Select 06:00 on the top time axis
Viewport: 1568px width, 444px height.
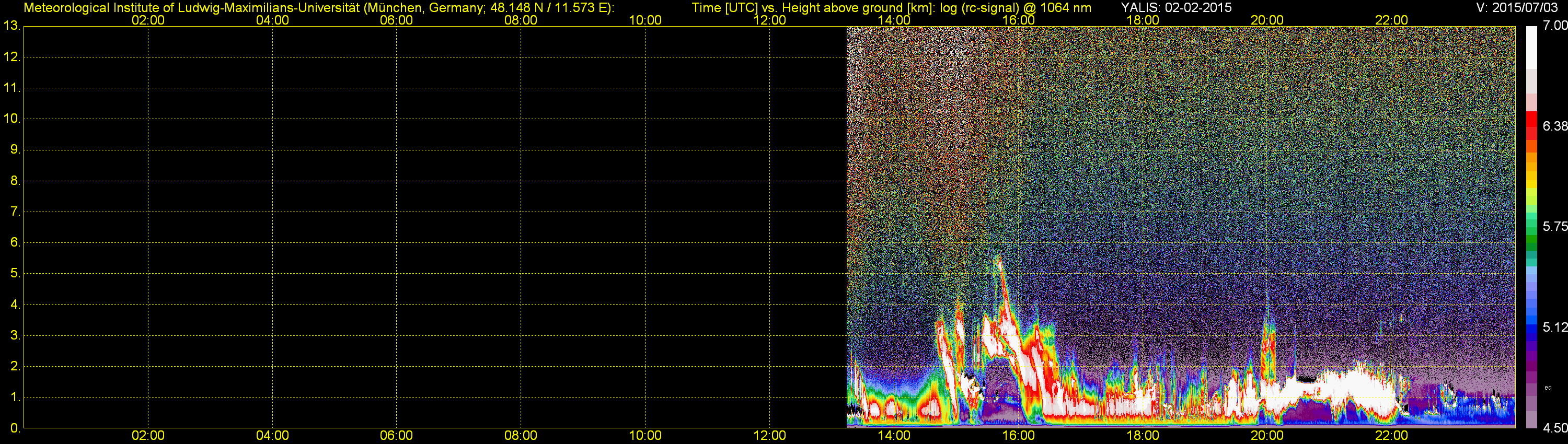(396, 20)
